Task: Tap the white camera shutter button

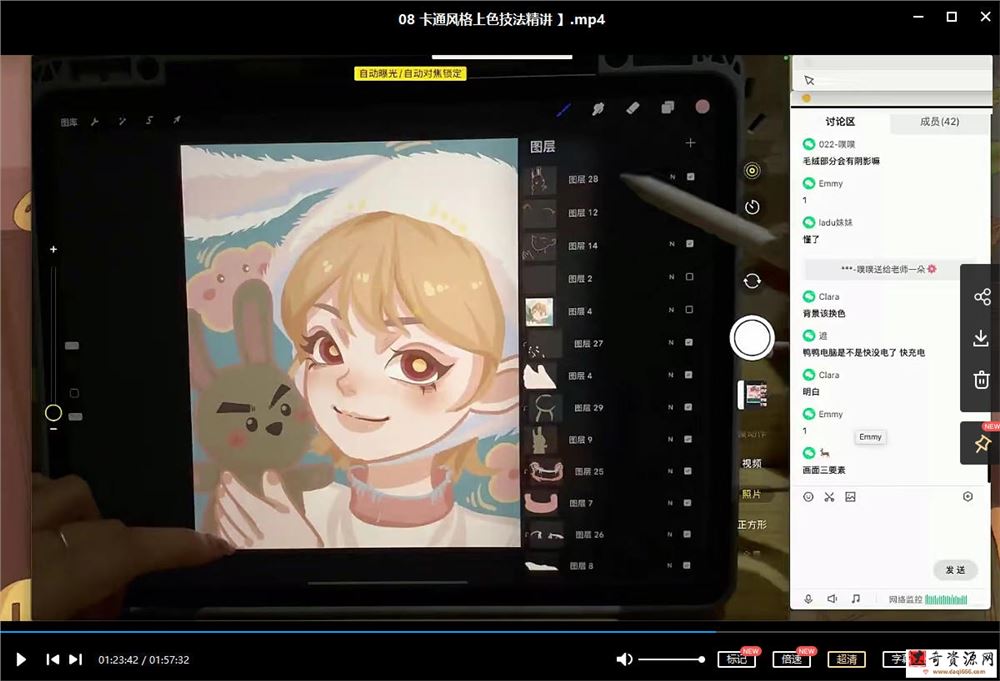Action: pyautogui.click(x=752, y=338)
